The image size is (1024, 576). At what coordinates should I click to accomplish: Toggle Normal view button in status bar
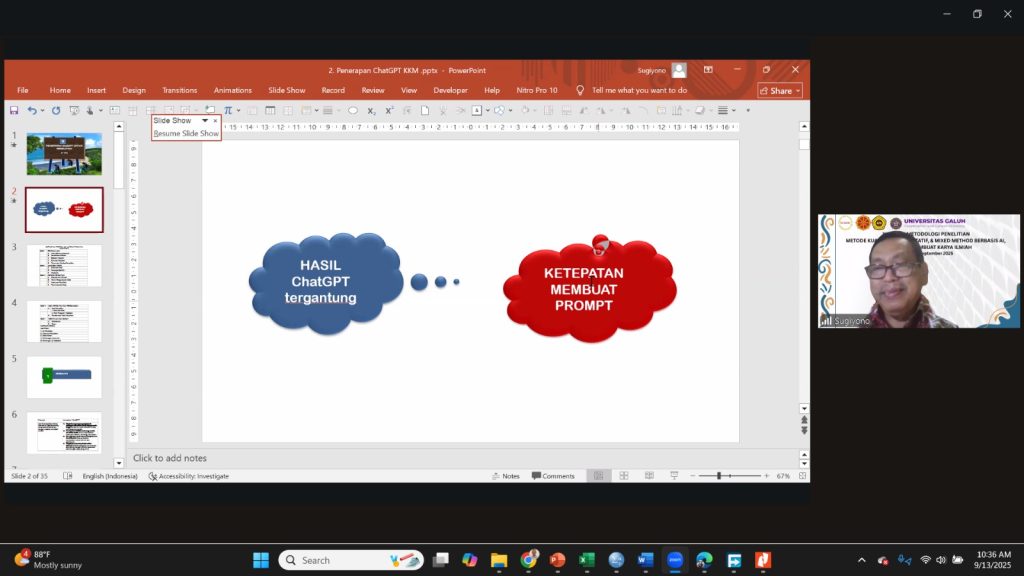pyautogui.click(x=598, y=476)
